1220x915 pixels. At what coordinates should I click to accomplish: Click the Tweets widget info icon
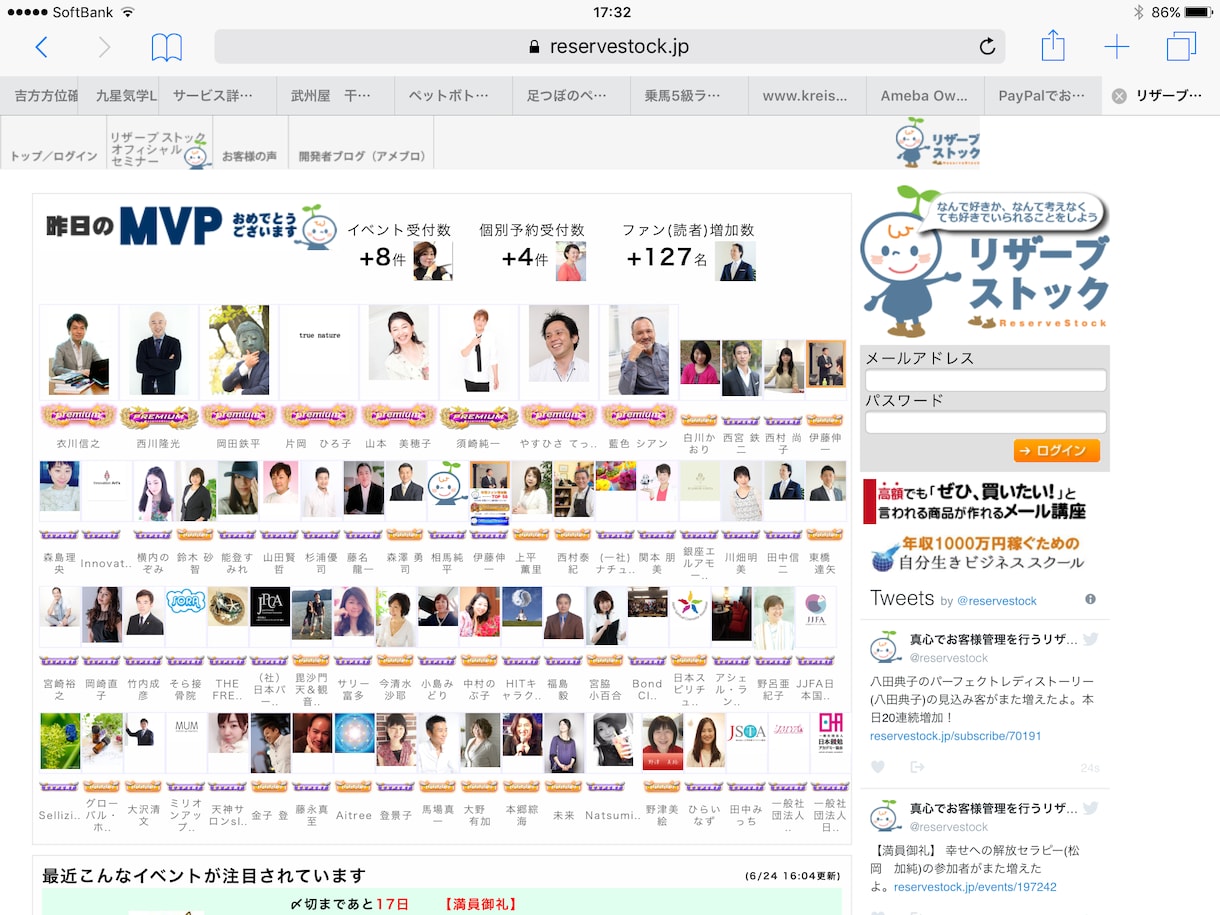pyautogui.click(x=1090, y=599)
